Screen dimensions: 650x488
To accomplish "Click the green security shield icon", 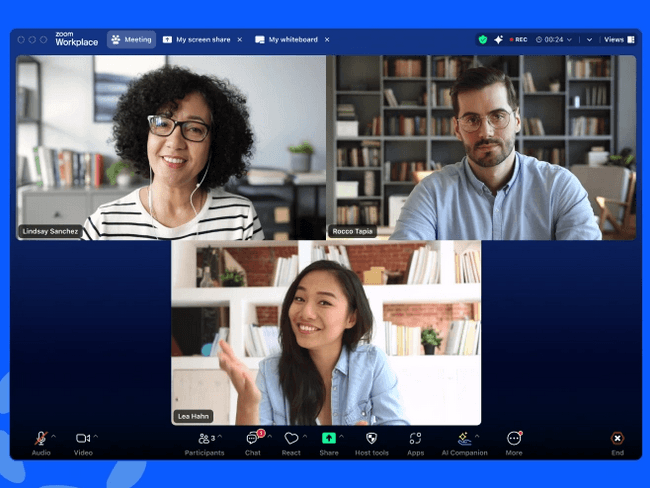I will [x=483, y=39].
